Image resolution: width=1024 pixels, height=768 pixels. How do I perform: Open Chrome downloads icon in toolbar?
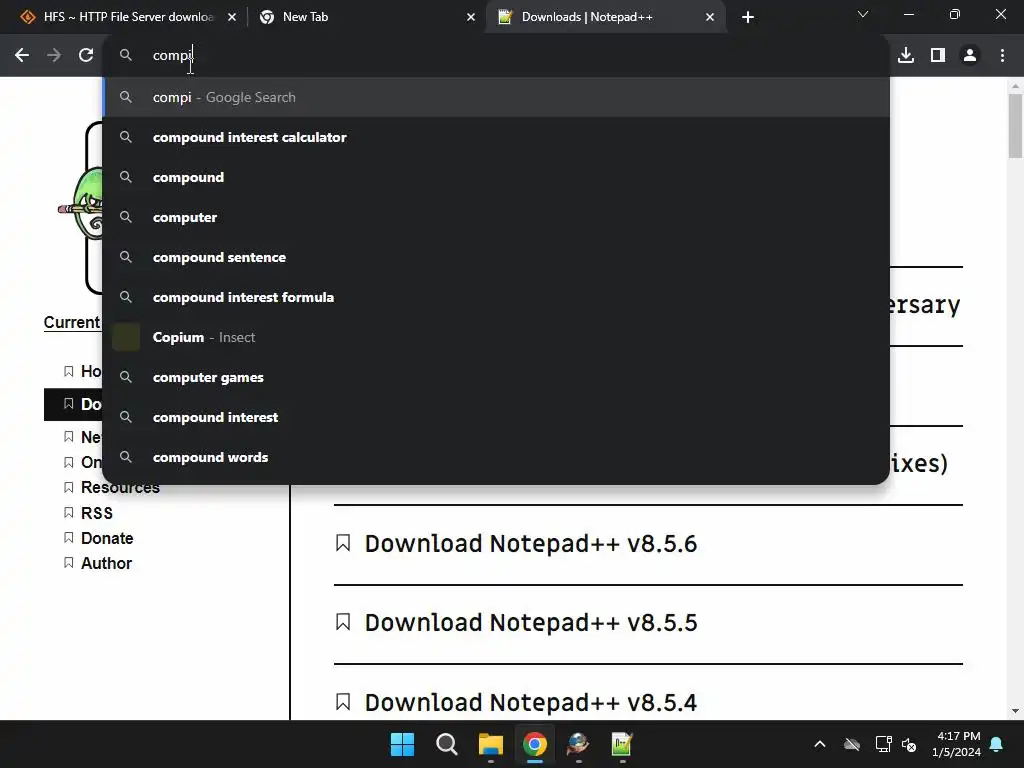click(906, 56)
